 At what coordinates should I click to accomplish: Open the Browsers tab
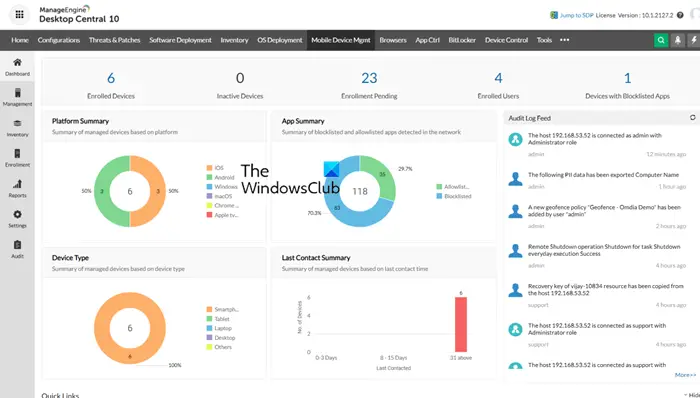[x=393, y=40]
